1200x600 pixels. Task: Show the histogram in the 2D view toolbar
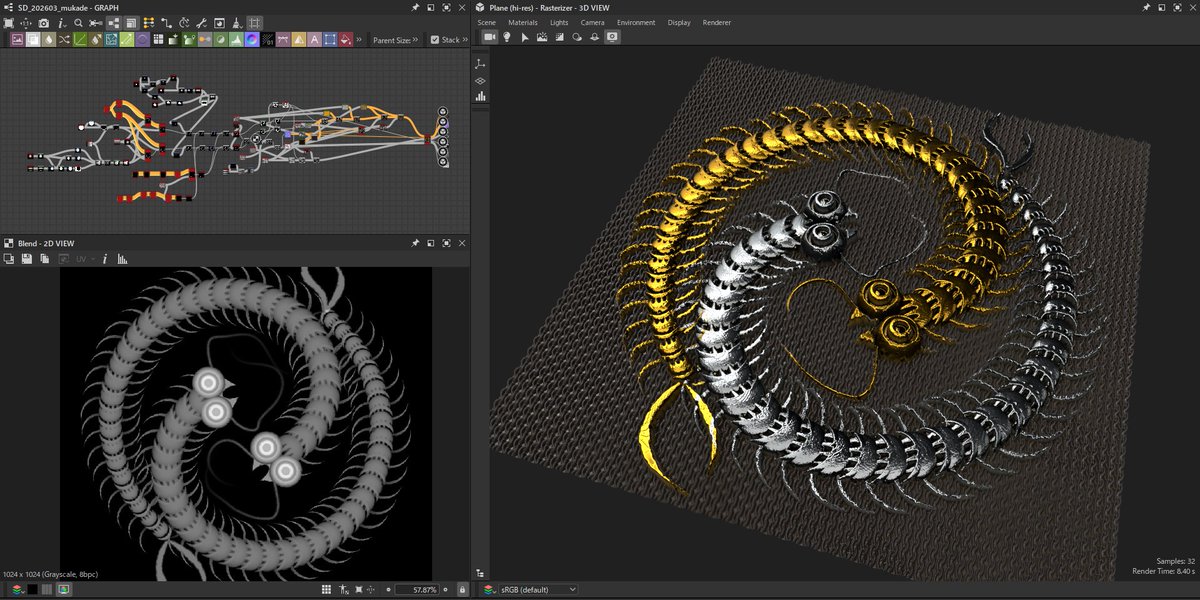[x=122, y=259]
